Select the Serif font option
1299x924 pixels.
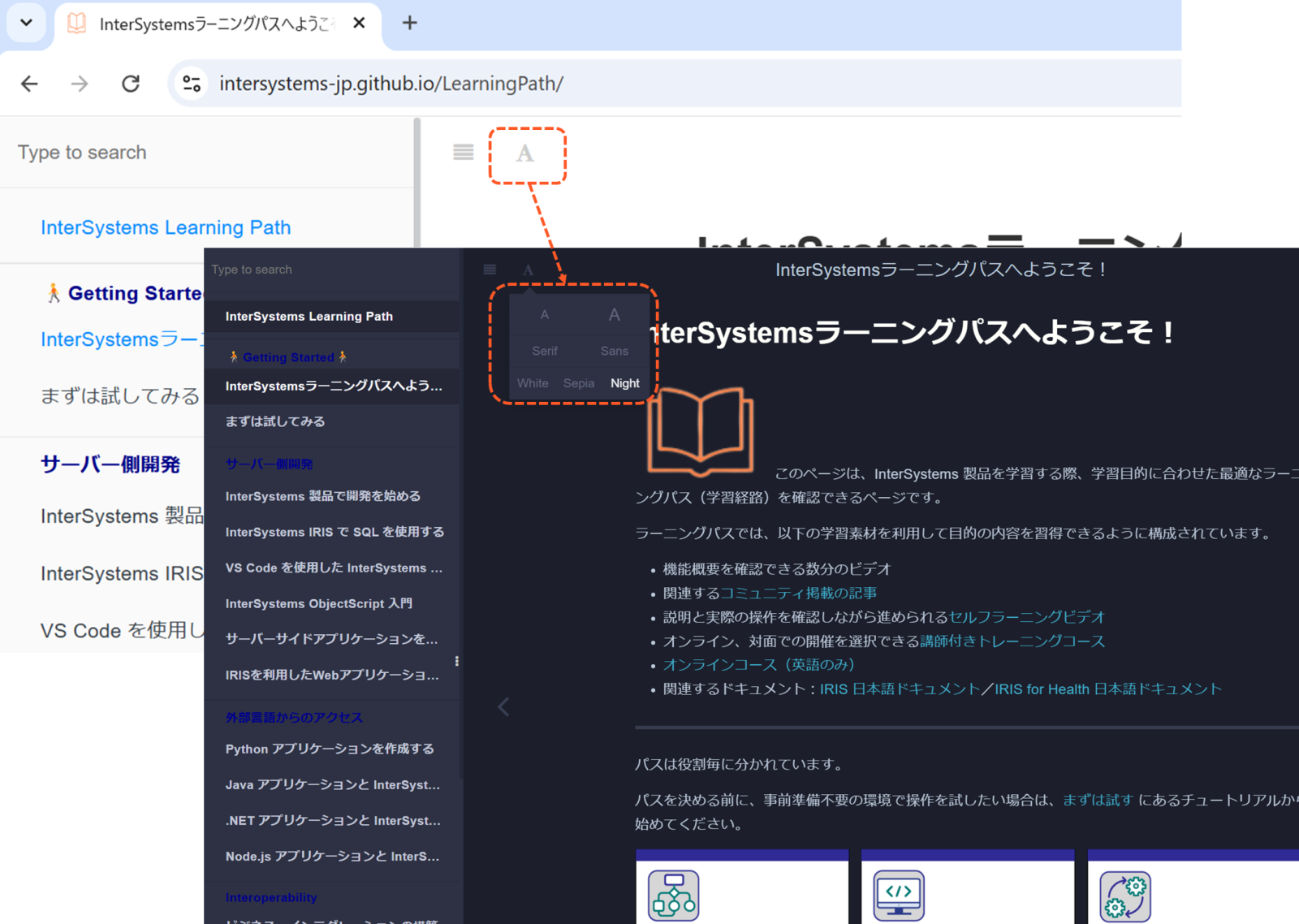click(544, 351)
